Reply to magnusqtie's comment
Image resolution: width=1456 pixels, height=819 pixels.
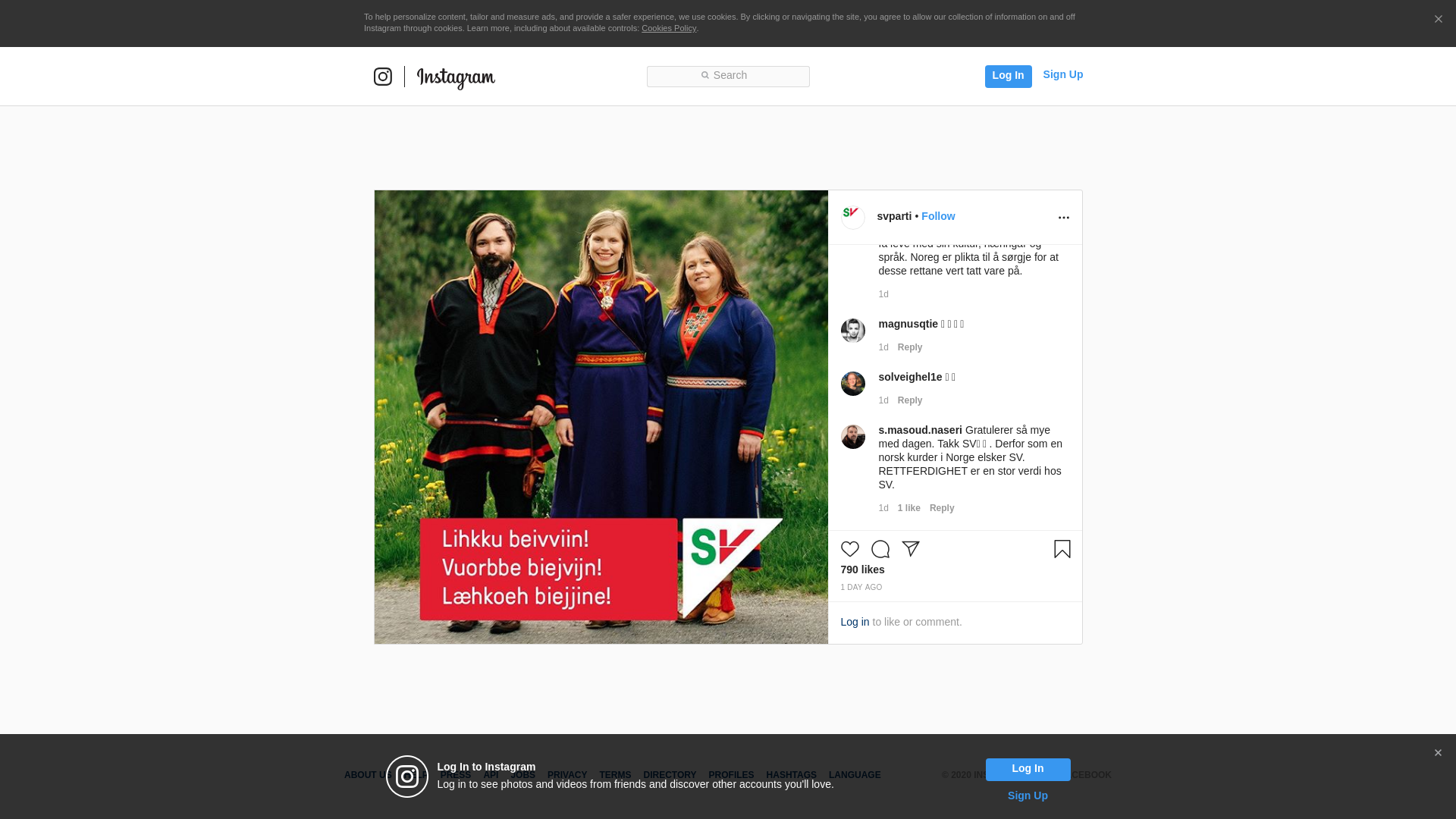910,347
